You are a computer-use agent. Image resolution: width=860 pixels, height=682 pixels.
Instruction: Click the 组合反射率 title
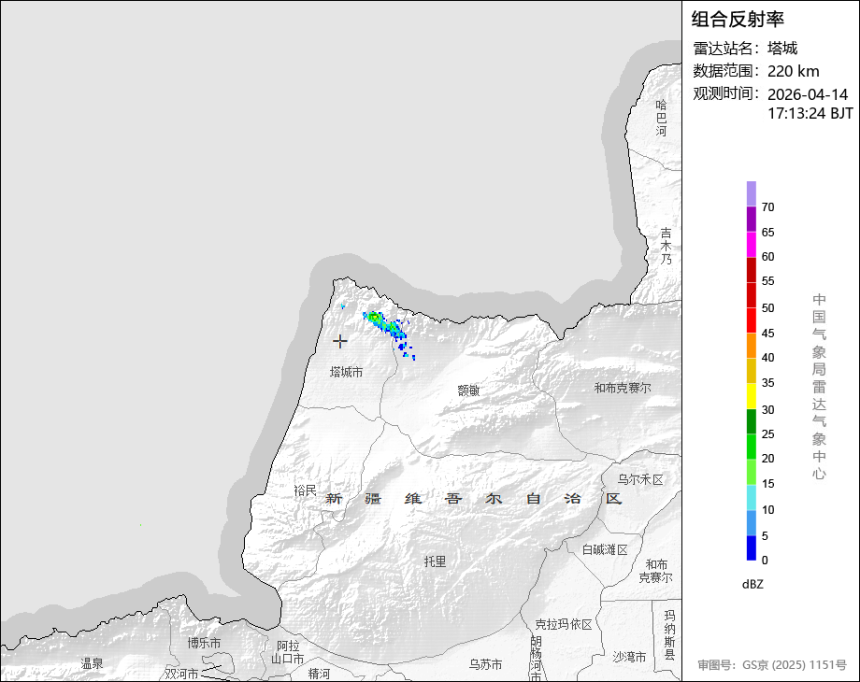click(737, 19)
